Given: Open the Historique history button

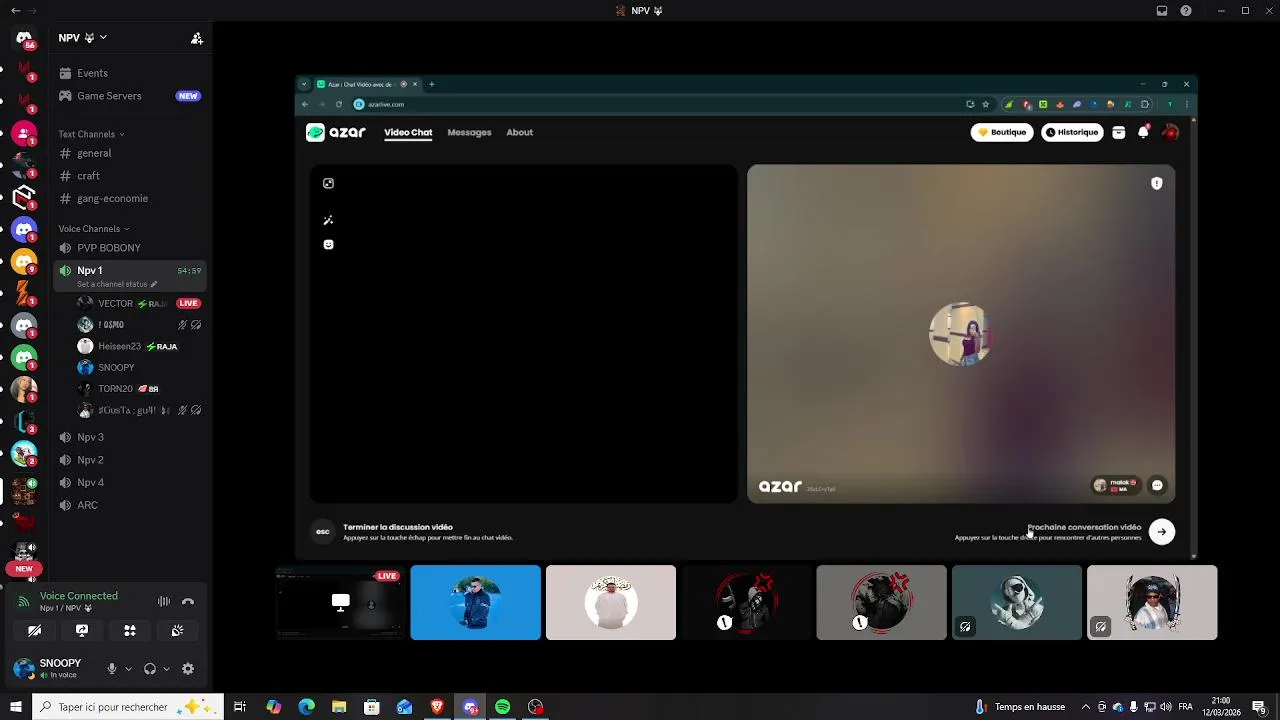Looking at the screenshot, I should pyautogui.click(x=1072, y=132).
